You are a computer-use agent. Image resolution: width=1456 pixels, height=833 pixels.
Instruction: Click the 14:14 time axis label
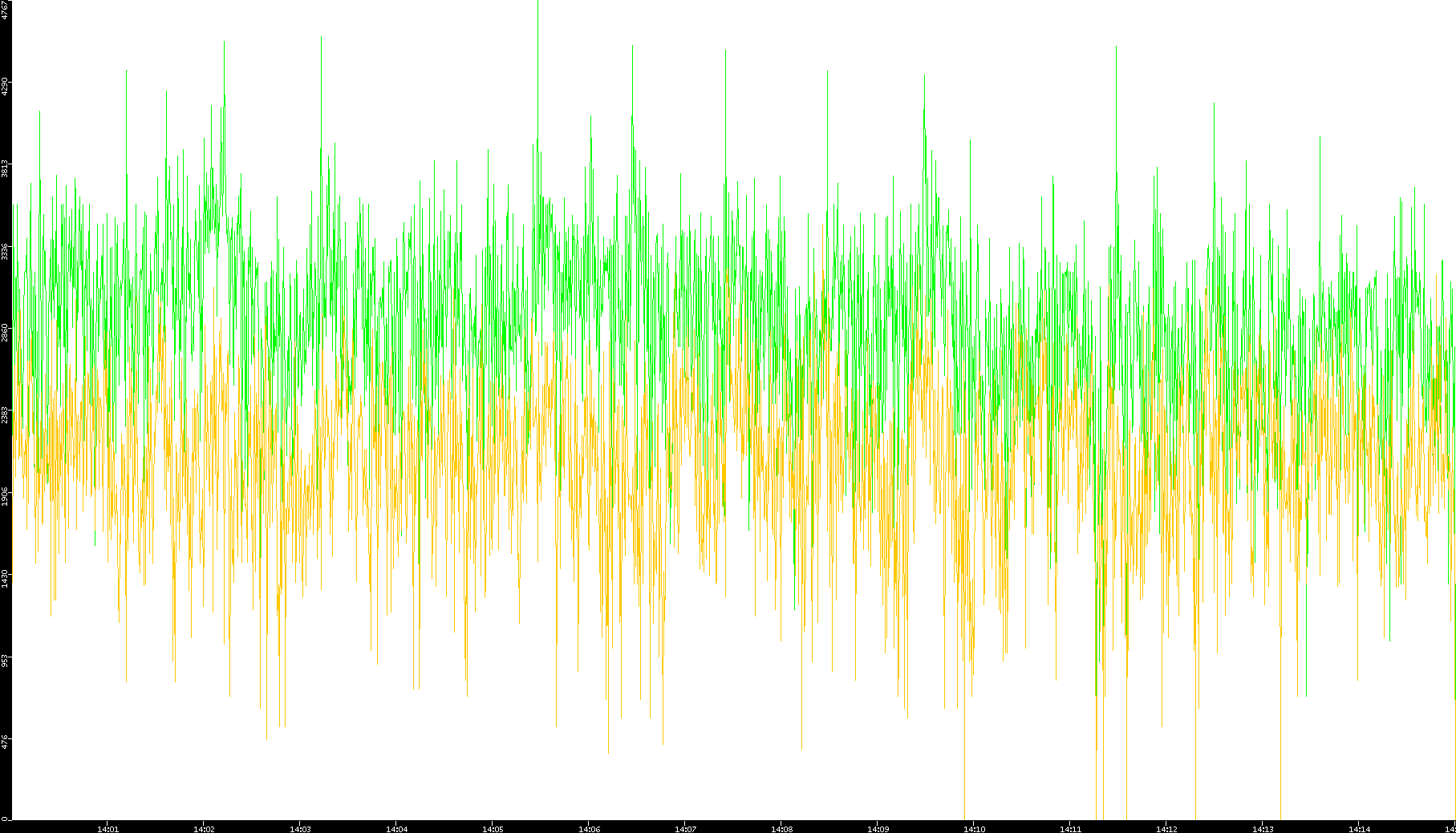click(x=1359, y=828)
